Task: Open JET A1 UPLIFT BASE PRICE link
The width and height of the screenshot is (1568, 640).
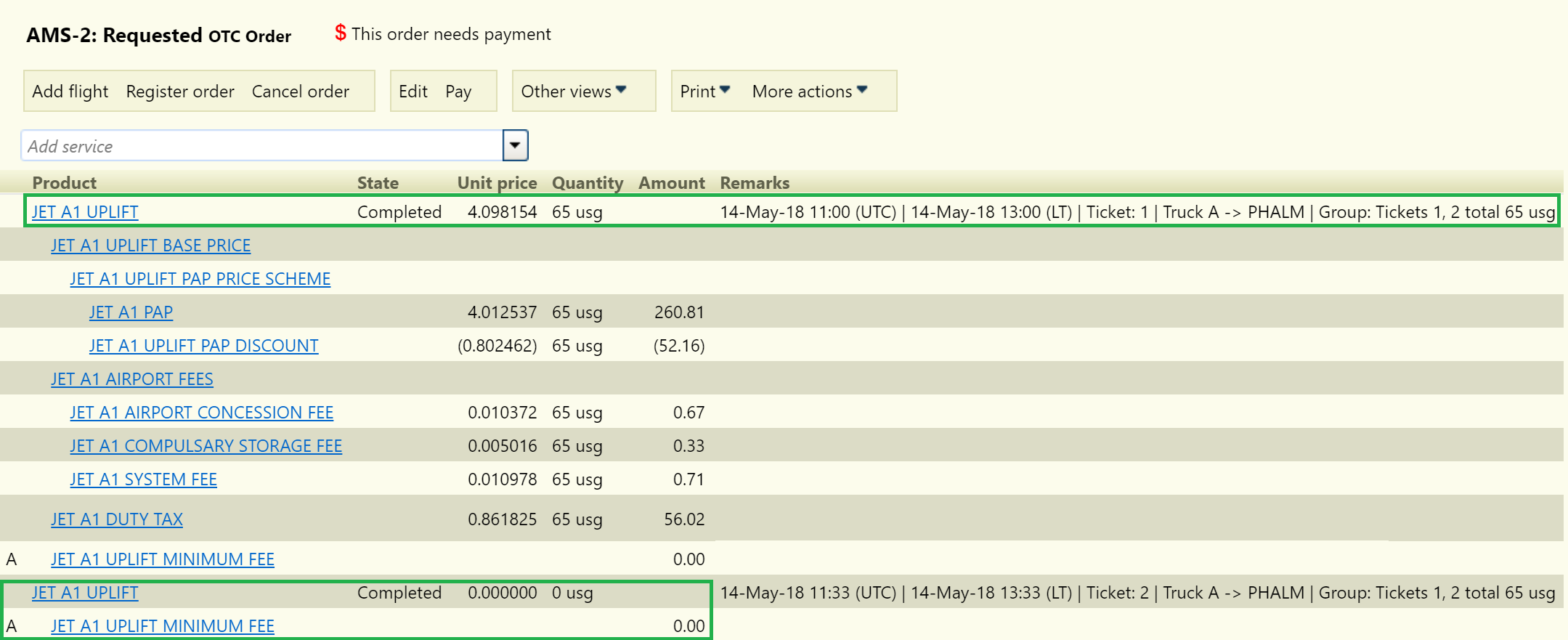Action: click(151, 246)
